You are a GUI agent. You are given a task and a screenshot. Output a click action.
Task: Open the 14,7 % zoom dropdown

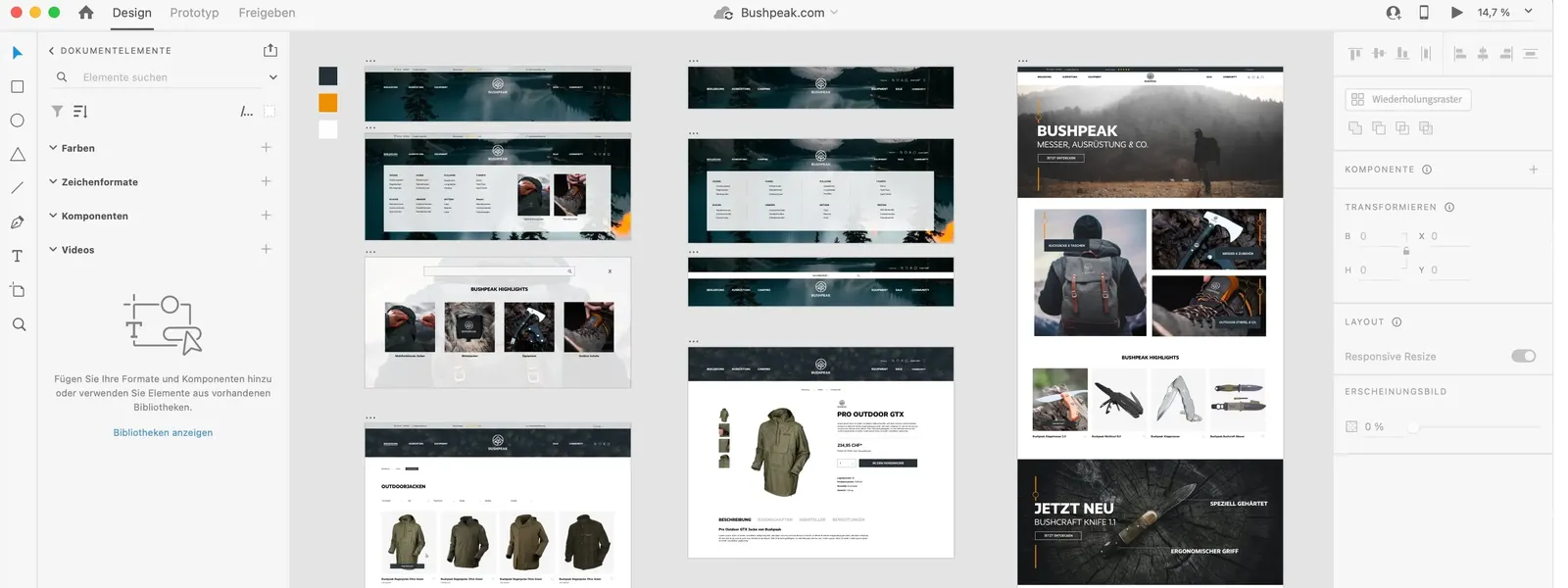tap(1528, 12)
